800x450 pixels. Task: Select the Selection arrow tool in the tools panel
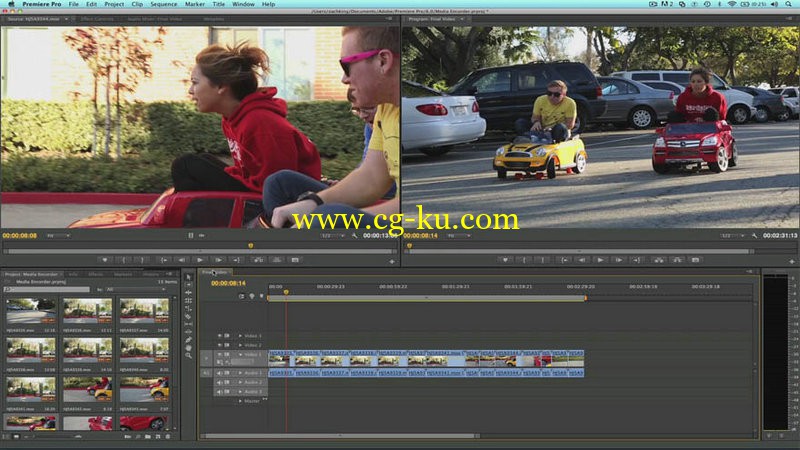[x=188, y=277]
